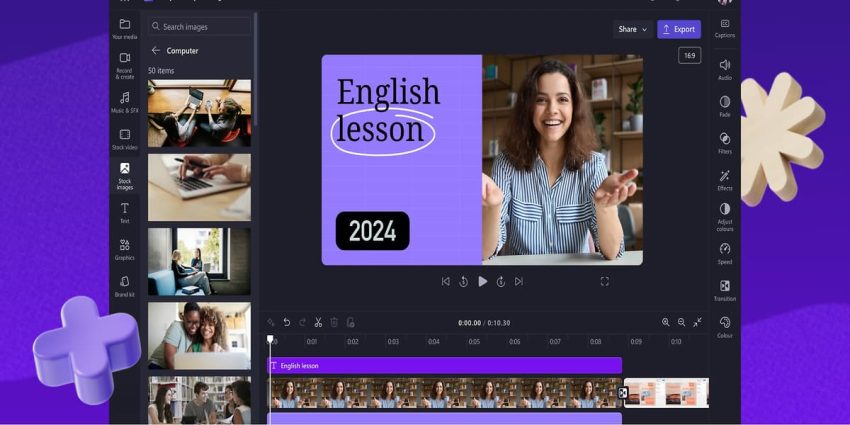The image size is (850, 425).
Task: Rewind a few seconds
Action: [463, 281]
